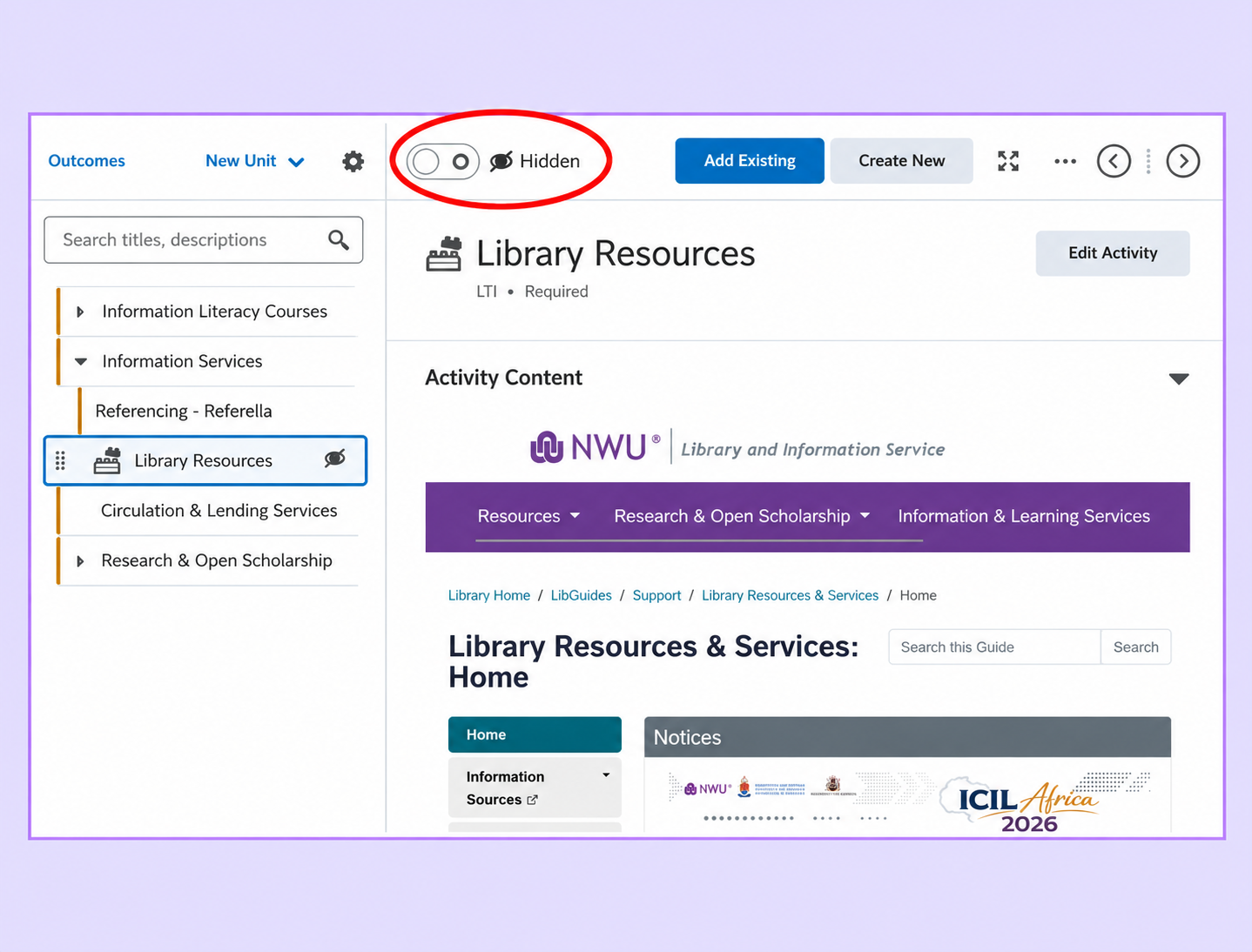This screenshot has height=952, width=1252.
Task: Click the external link icon beside Information Sources
Action: [533, 800]
